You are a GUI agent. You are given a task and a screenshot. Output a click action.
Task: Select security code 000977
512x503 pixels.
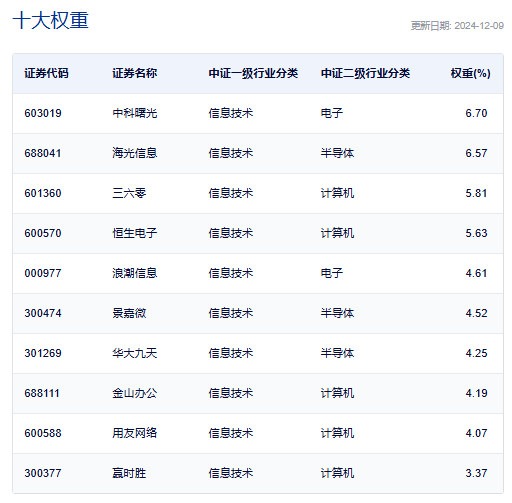tap(43, 273)
